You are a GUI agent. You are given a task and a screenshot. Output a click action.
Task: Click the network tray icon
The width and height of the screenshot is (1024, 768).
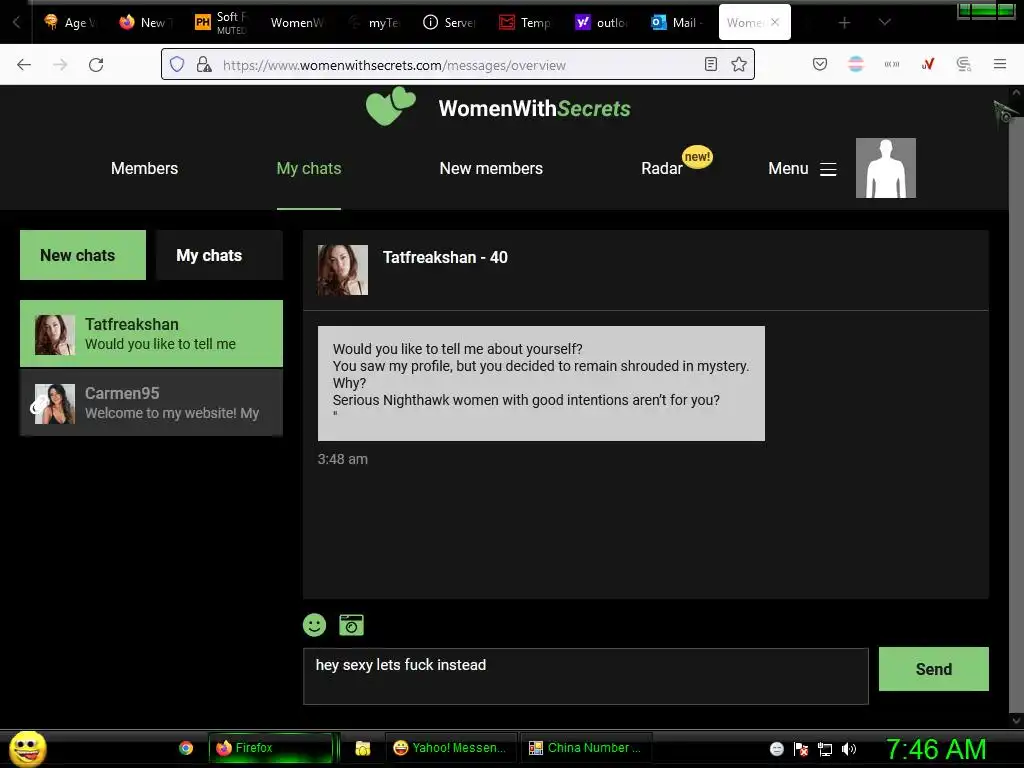(825, 749)
